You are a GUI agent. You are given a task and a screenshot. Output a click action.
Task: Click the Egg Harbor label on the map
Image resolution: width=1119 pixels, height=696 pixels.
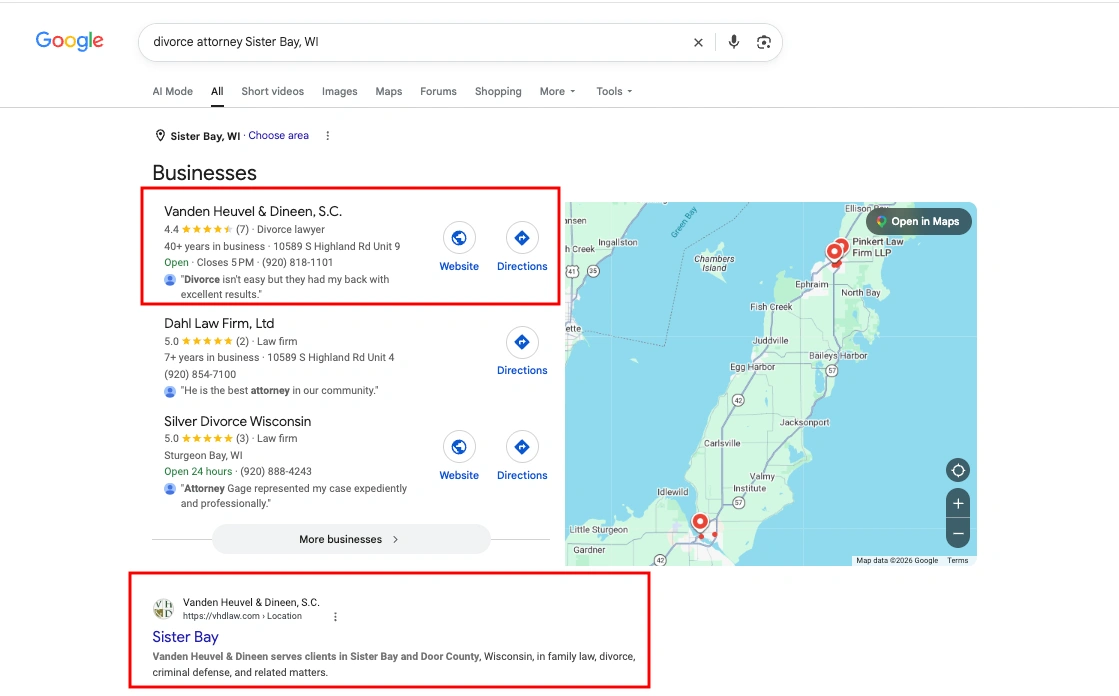coord(752,367)
